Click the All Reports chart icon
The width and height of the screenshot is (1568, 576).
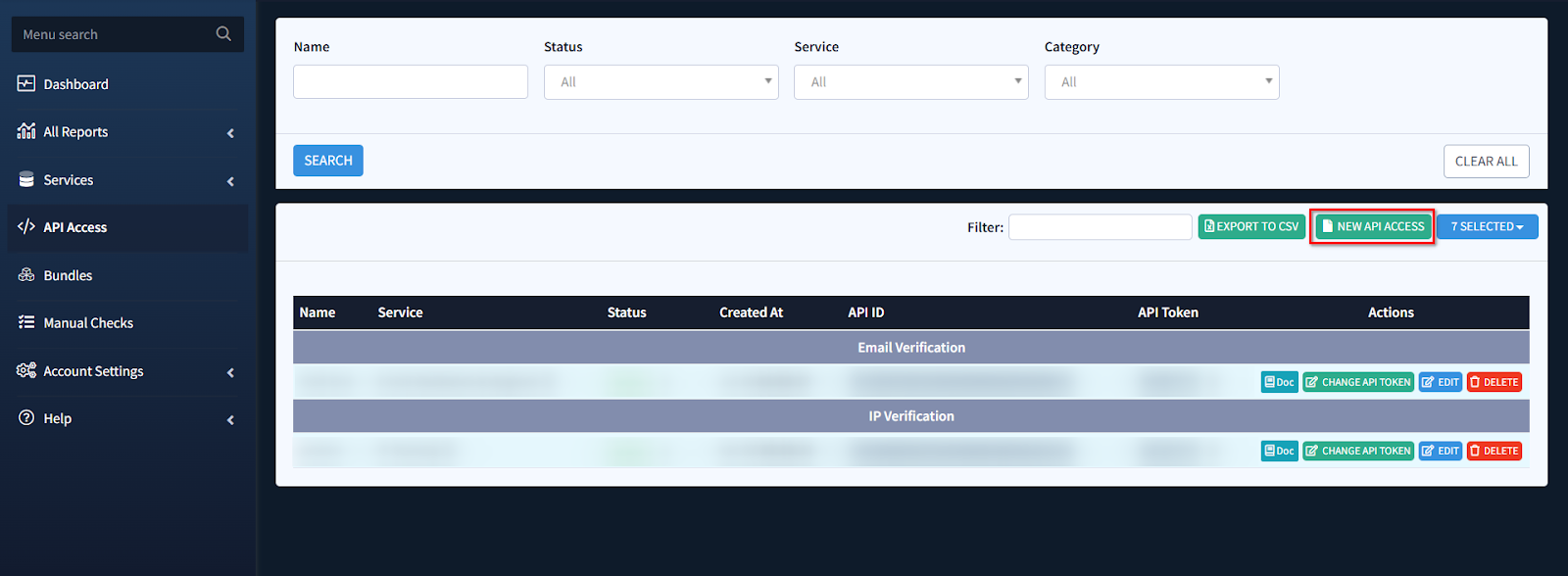(x=26, y=131)
